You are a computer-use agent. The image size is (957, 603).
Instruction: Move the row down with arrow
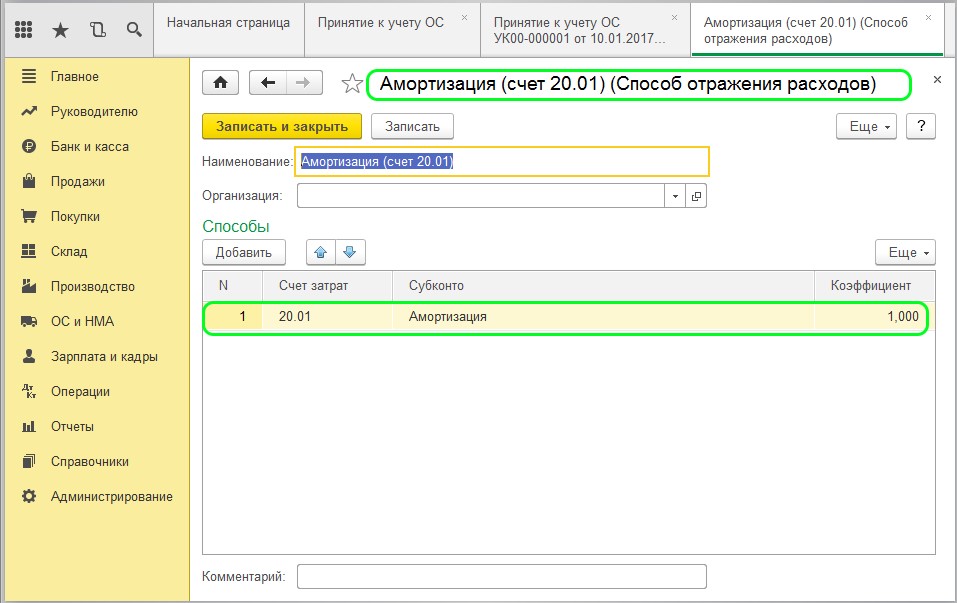point(350,252)
